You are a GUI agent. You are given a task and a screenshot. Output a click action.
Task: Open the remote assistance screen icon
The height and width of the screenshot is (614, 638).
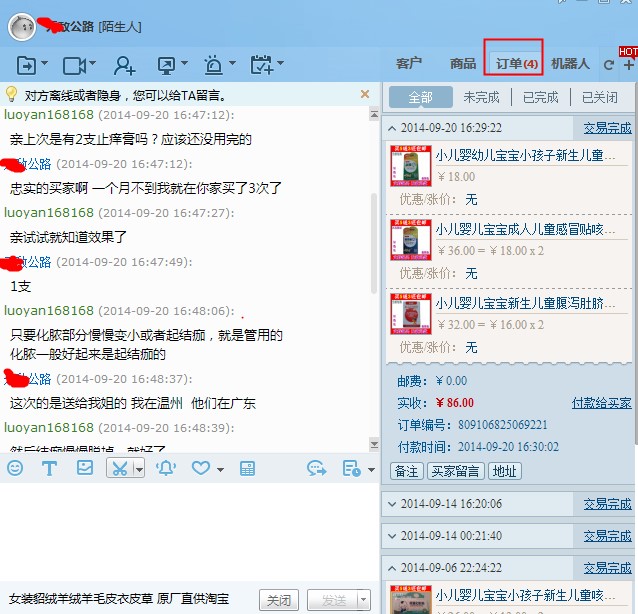166,65
